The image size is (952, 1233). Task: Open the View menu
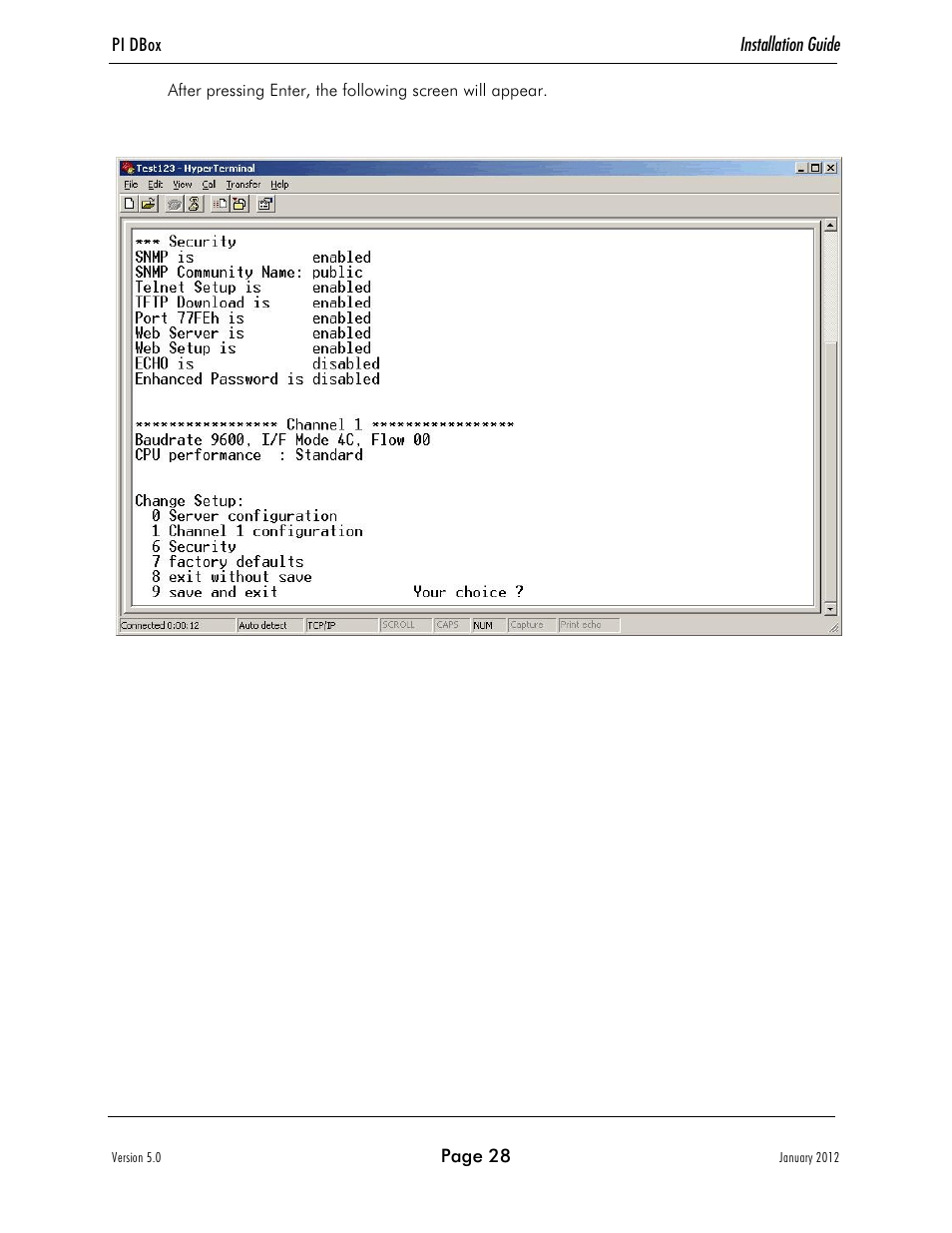point(183,185)
